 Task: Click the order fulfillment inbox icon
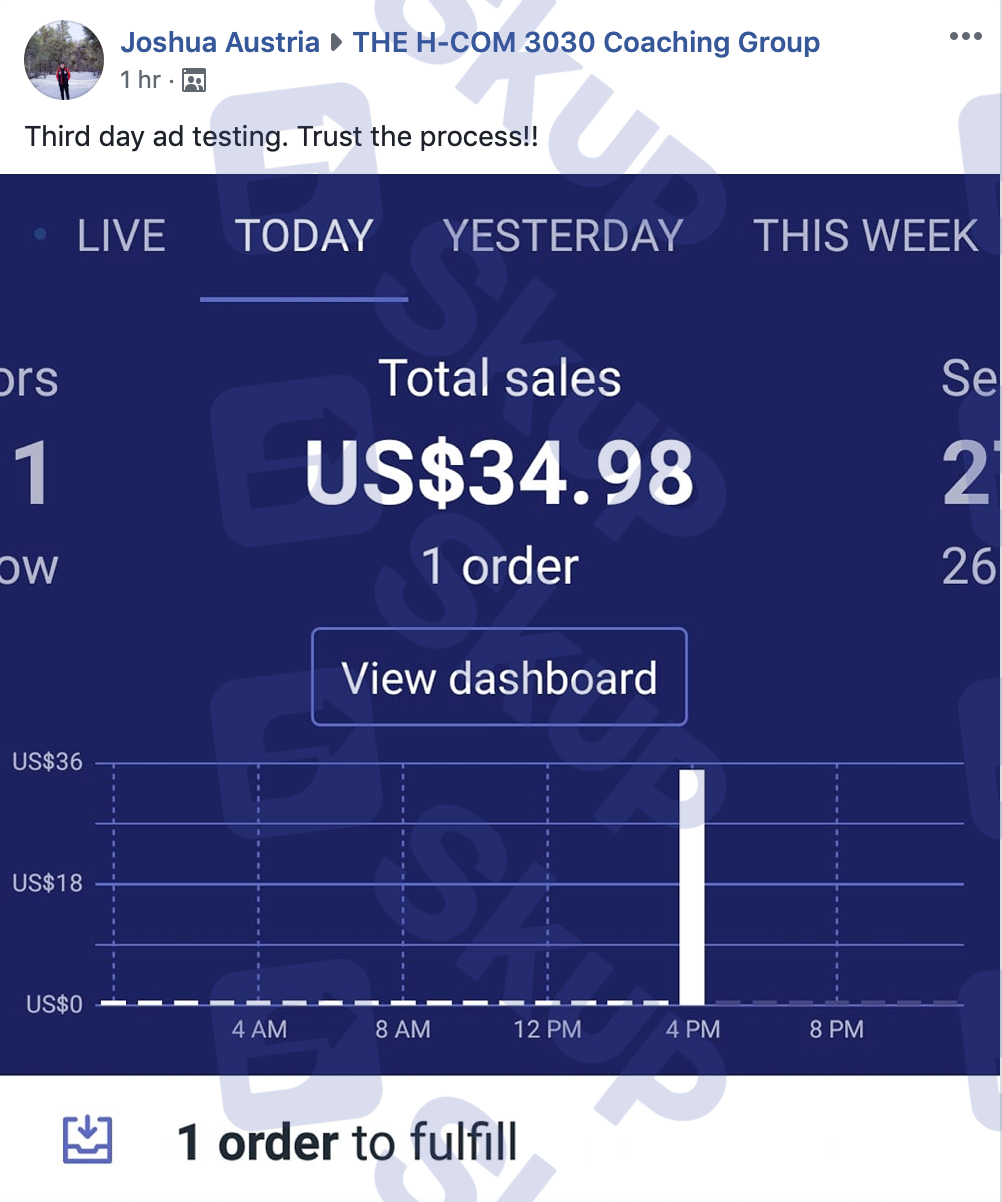88,1139
